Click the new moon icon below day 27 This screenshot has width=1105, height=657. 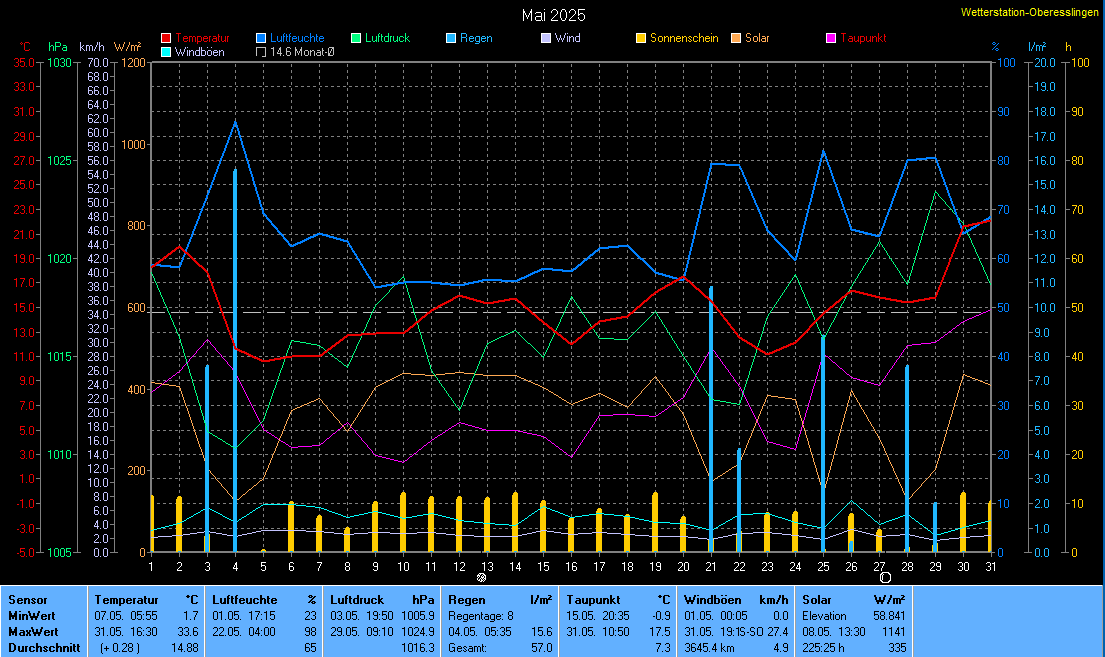(885, 578)
